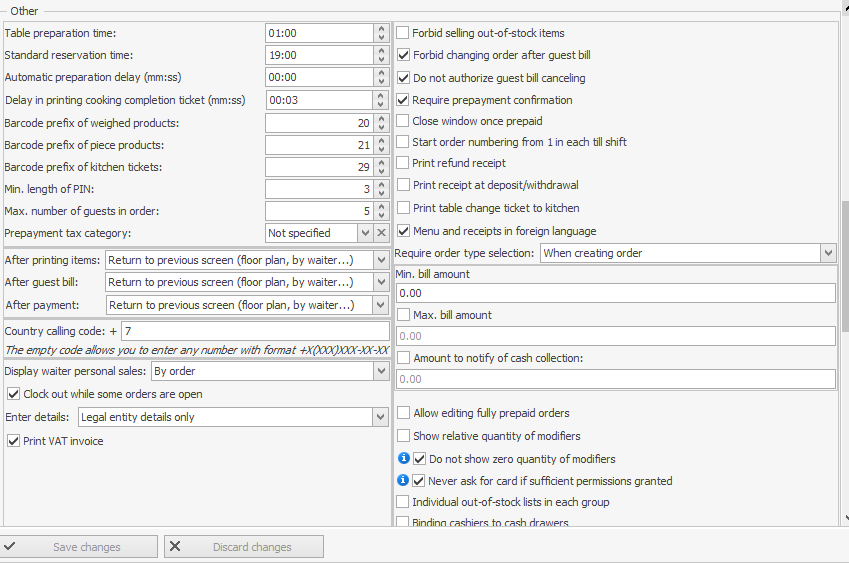Toggle Close window once prepaid checkbox
The height and width of the screenshot is (564, 849).
pos(403,121)
